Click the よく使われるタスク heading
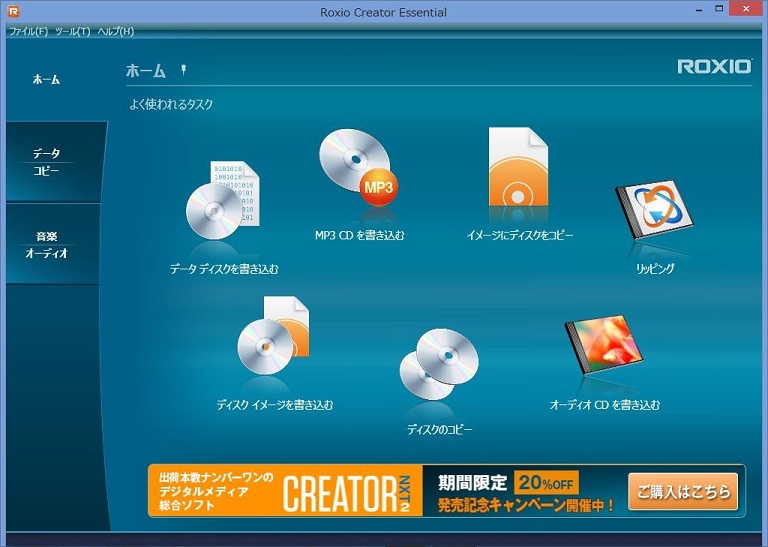The image size is (768, 547). pos(171,104)
